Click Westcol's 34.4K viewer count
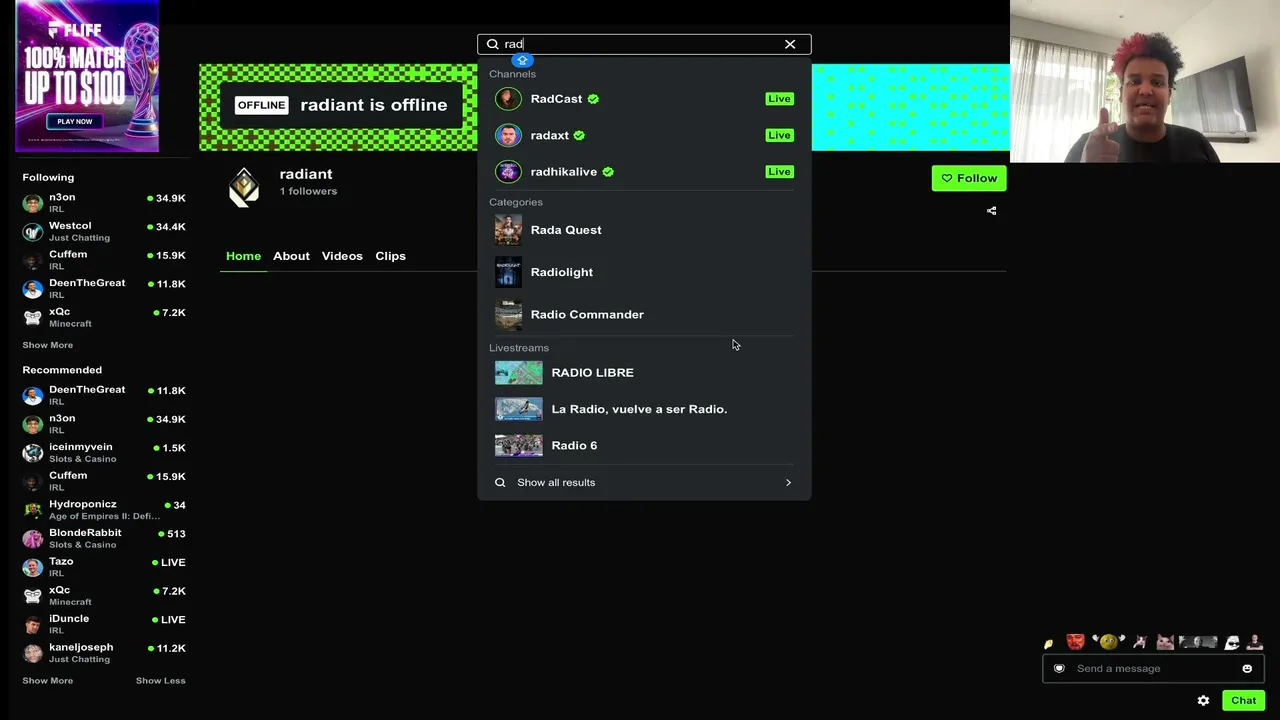Viewport: 1280px width, 720px height. click(170, 227)
